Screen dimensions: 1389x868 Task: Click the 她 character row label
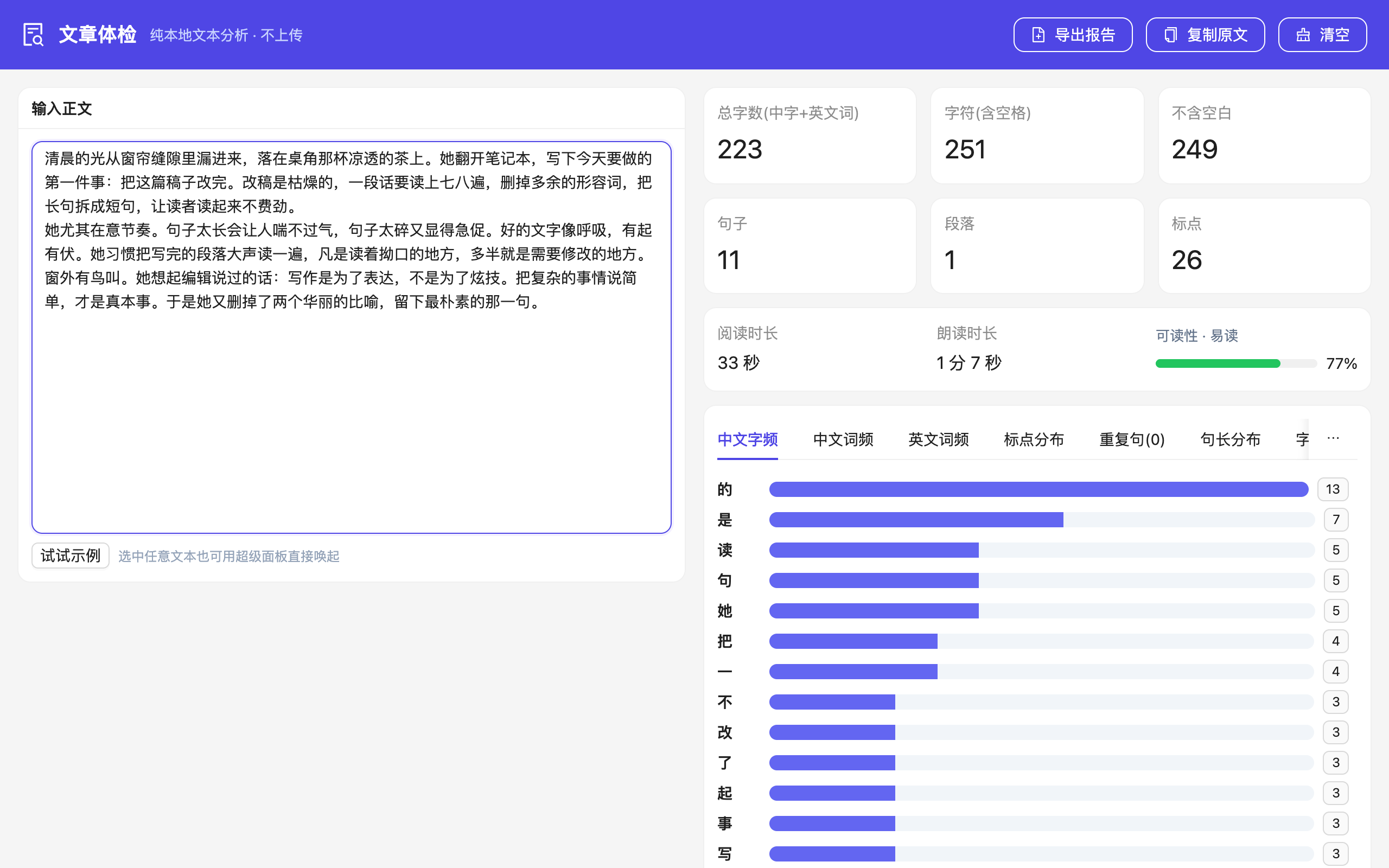coord(724,611)
